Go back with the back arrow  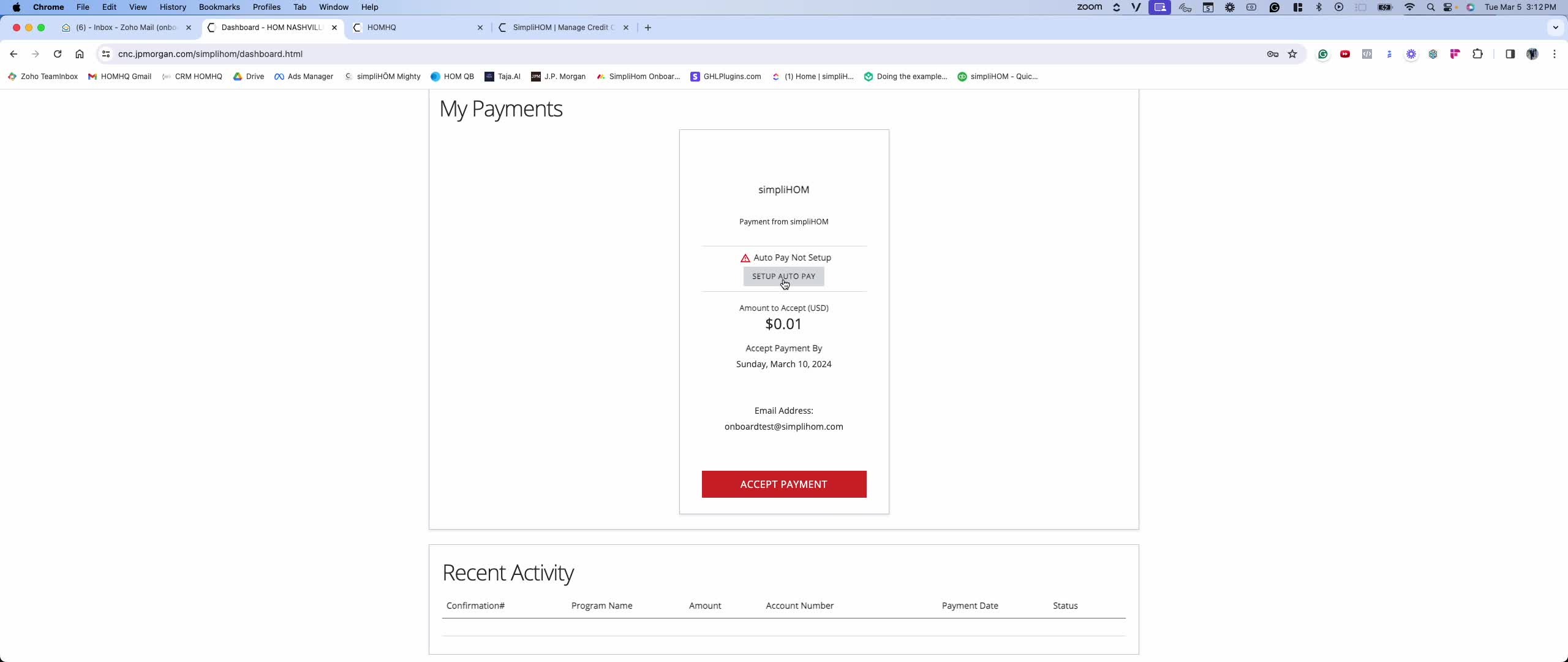pyautogui.click(x=13, y=54)
